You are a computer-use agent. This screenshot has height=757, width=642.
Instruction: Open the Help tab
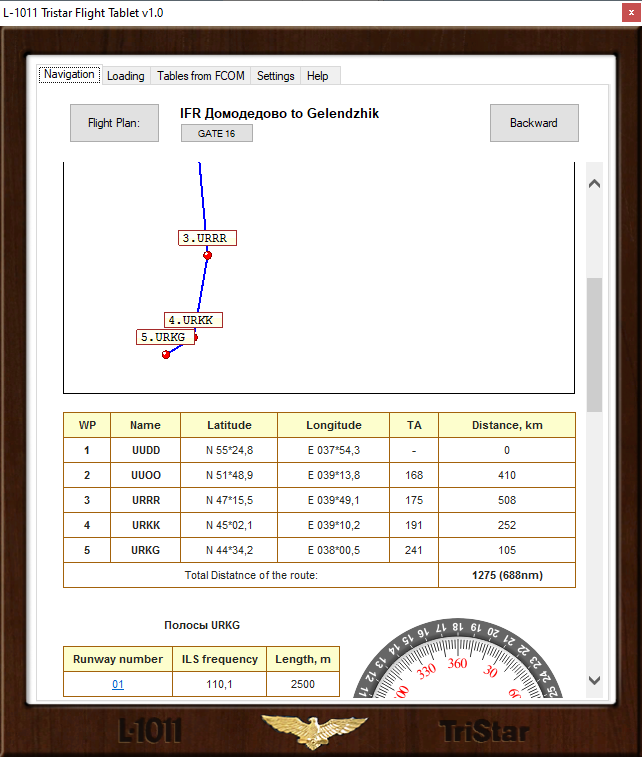pos(318,76)
